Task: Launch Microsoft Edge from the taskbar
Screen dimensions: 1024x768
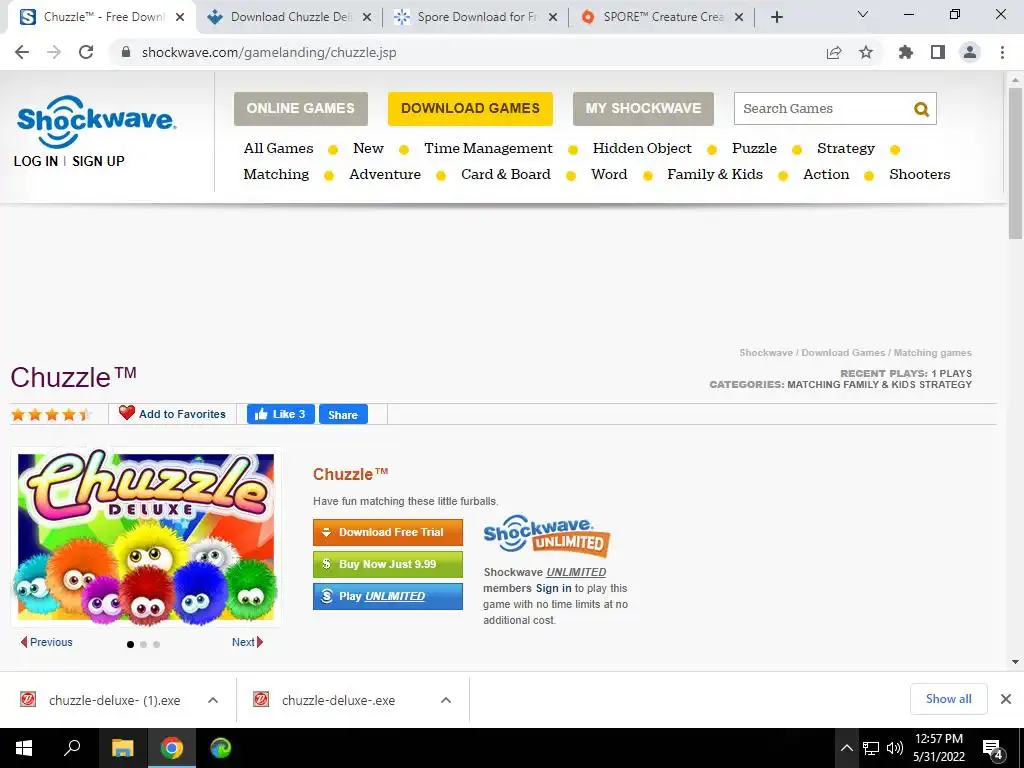Action: (x=221, y=748)
